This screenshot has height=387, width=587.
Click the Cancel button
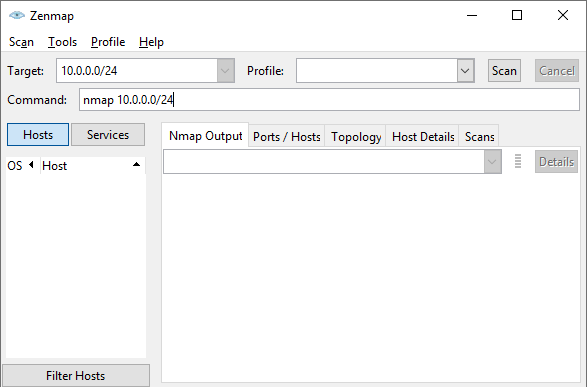coord(557,70)
